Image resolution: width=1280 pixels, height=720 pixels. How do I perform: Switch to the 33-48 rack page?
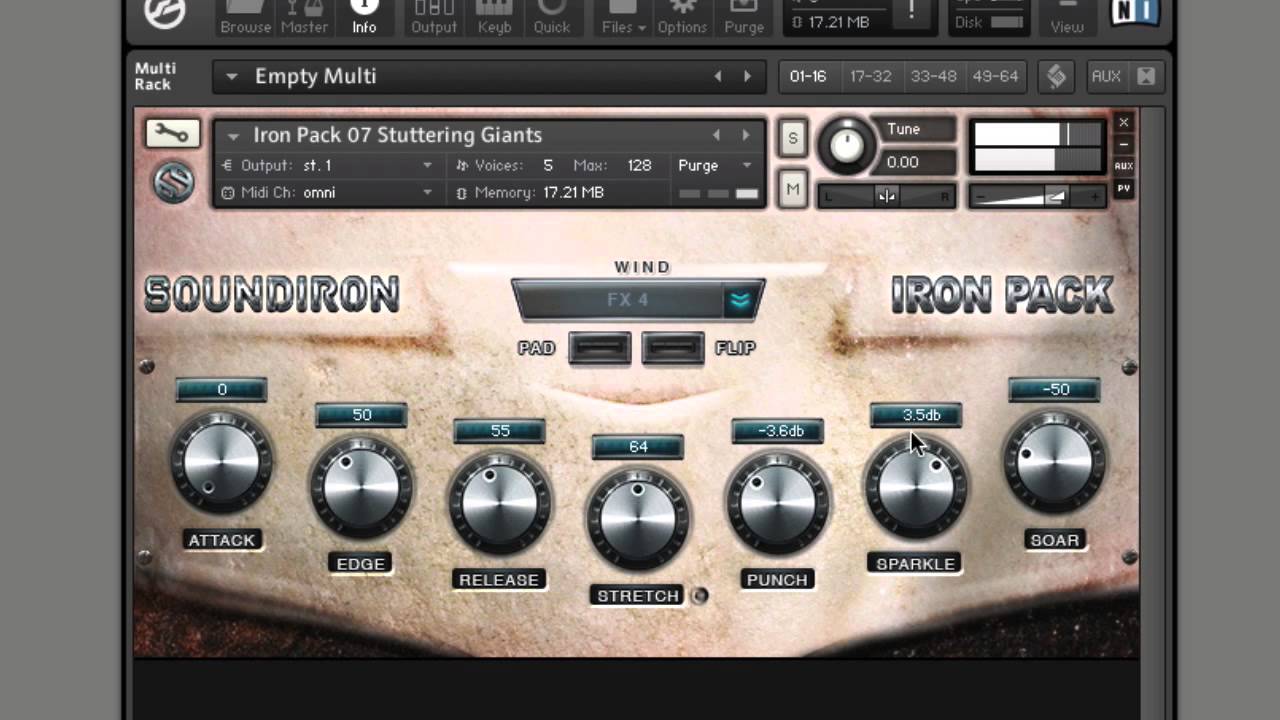(x=933, y=76)
